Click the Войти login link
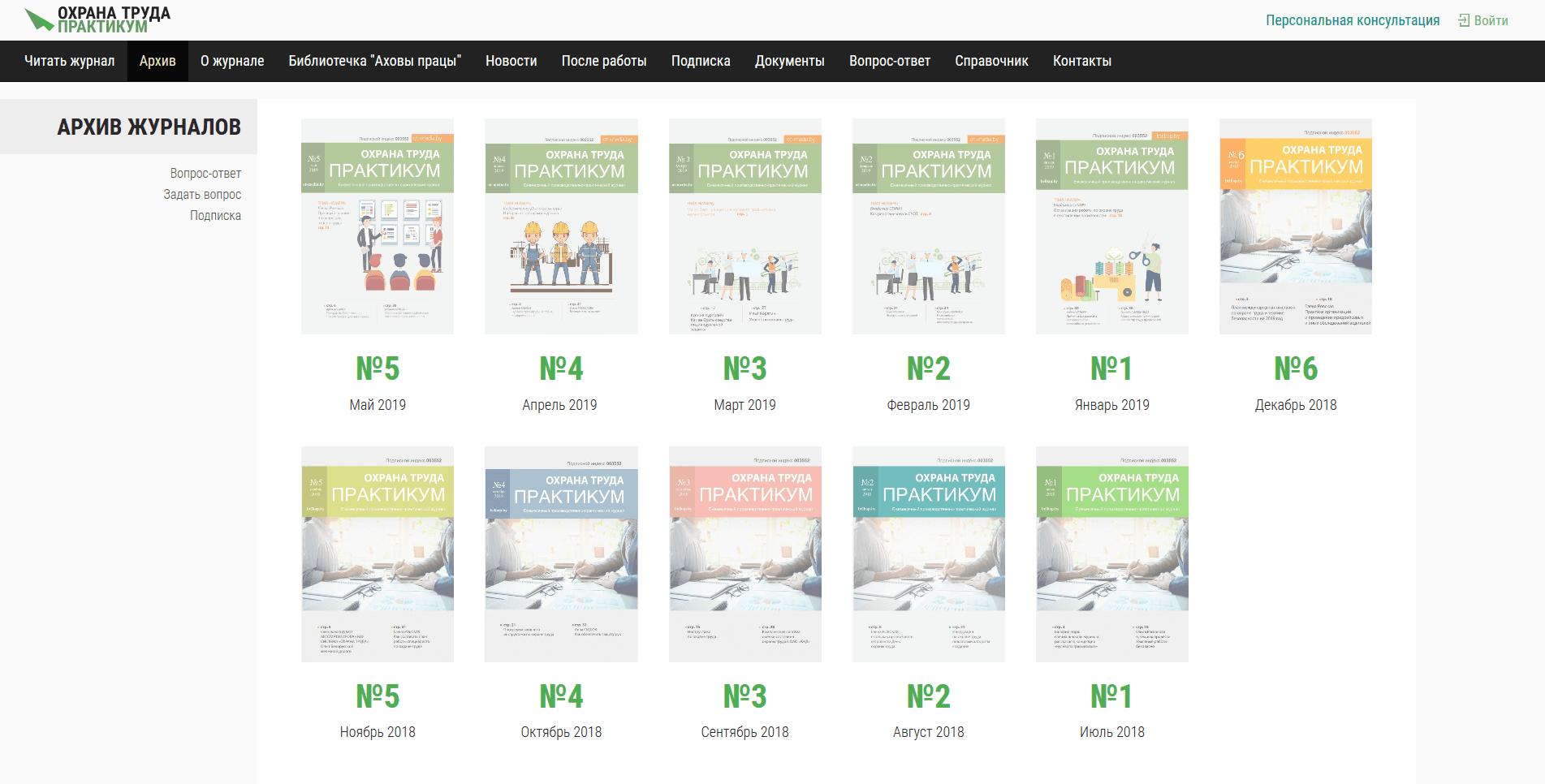 (1491, 20)
